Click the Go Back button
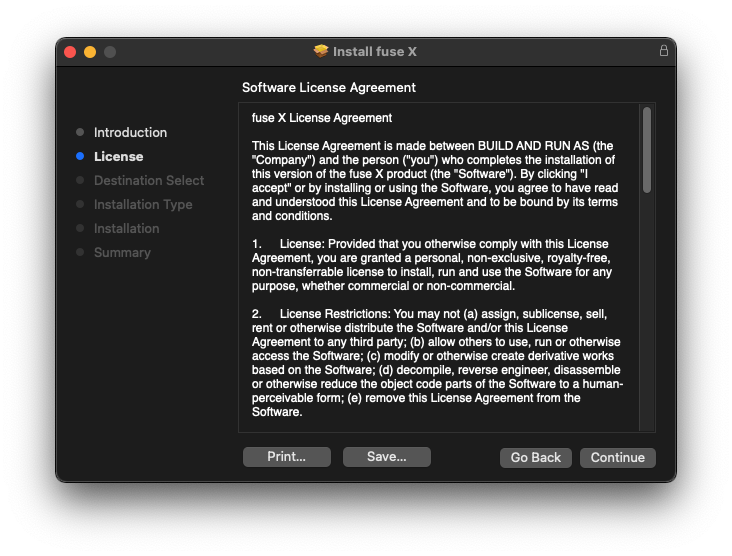This screenshot has width=732, height=556. point(535,457)
